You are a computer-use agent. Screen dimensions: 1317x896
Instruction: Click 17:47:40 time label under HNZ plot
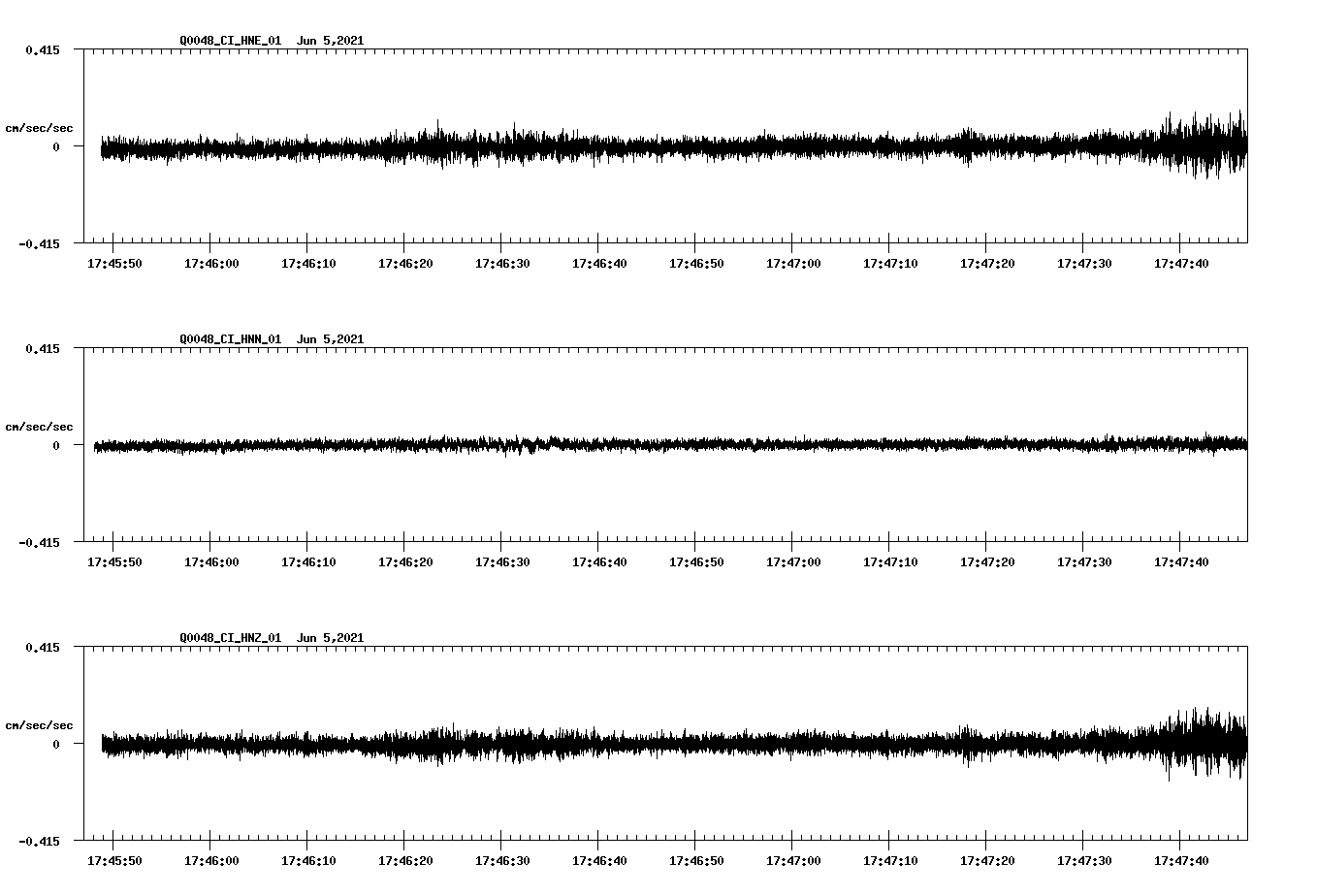click(1181, 861)
